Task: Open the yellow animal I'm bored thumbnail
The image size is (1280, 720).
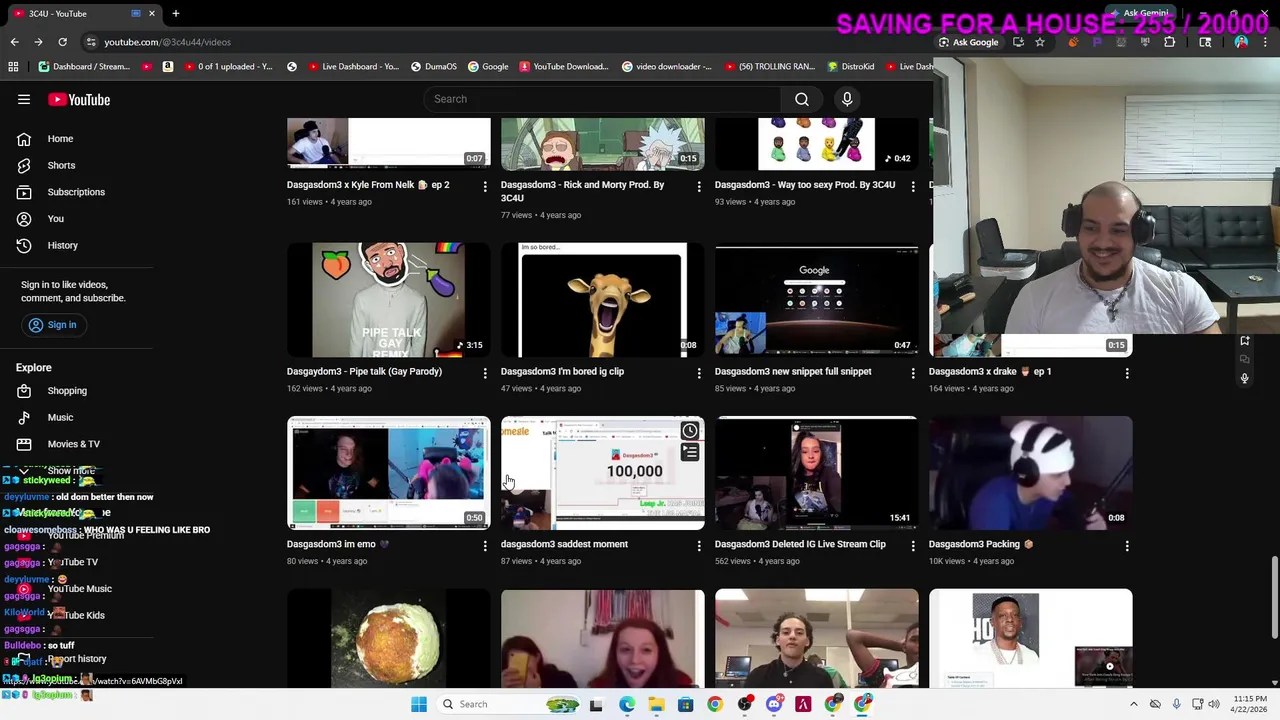Action: (602, 300)
